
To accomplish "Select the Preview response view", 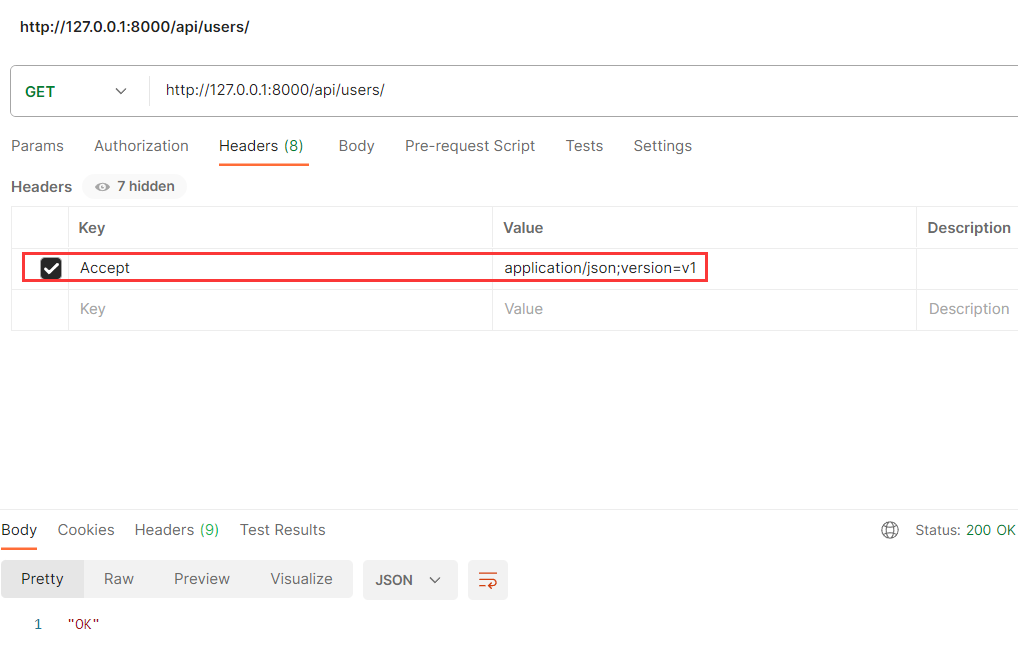I will [202, 579].
